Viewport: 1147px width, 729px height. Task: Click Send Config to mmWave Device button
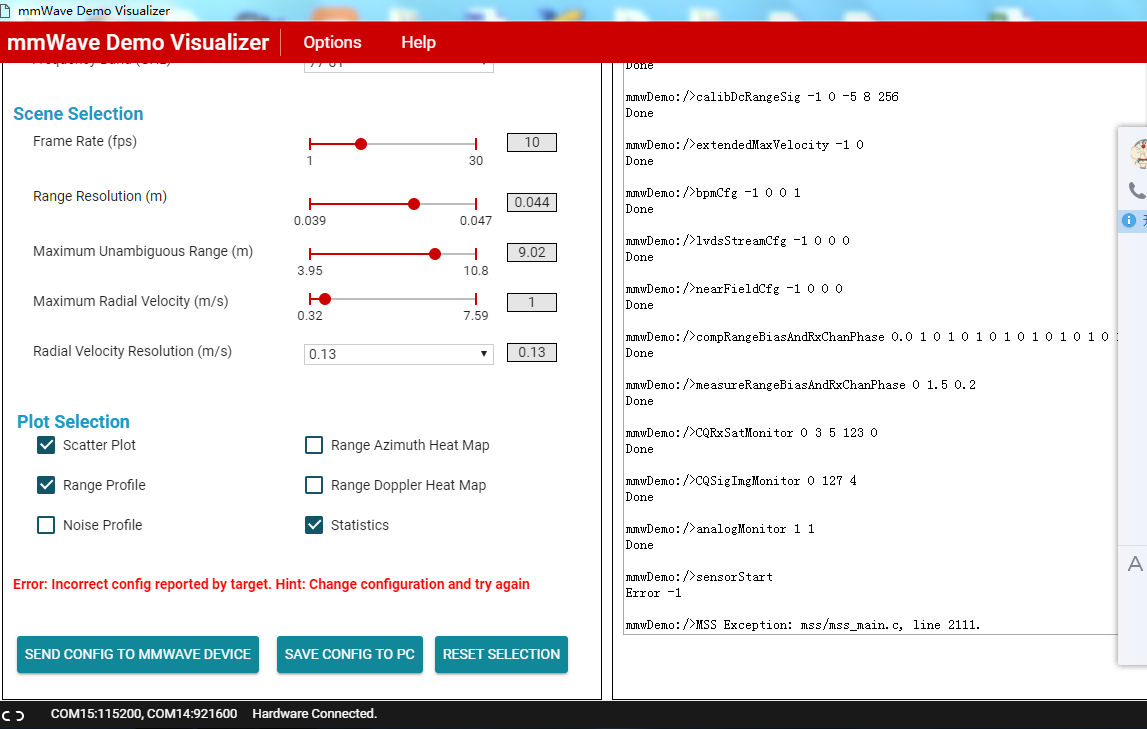tap(138, 654)
